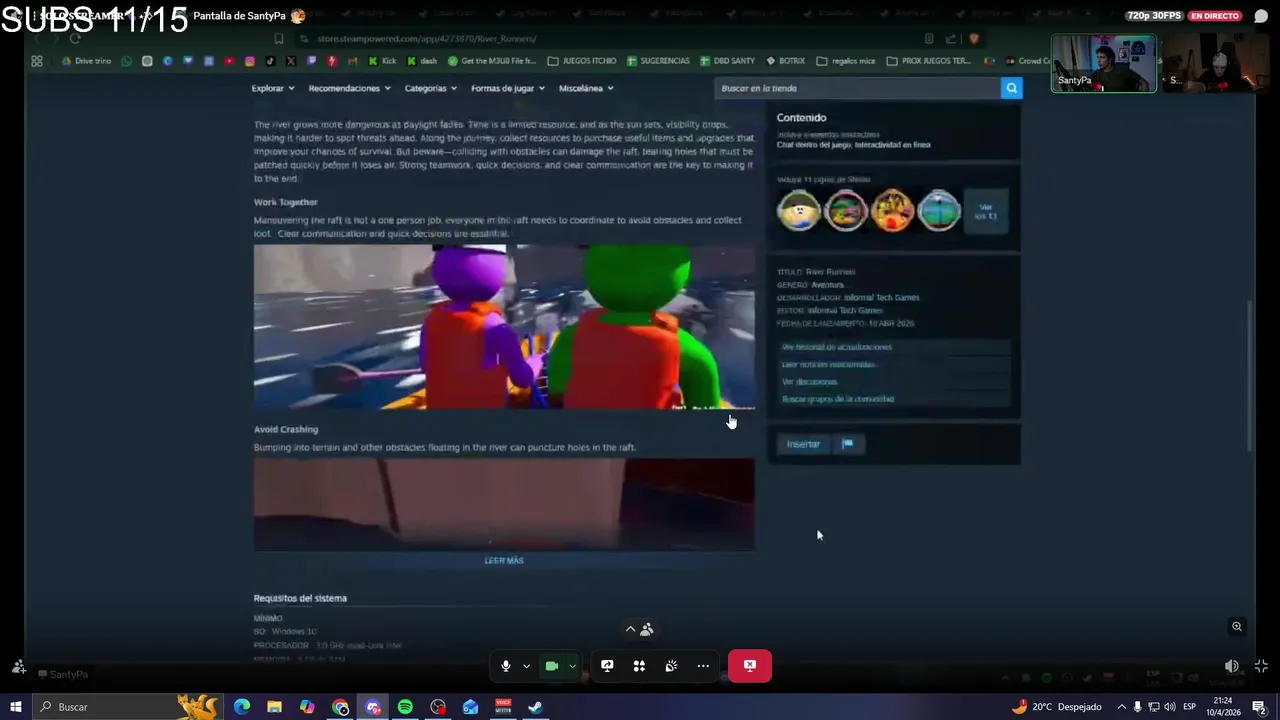The width and height of the screenshot is (1280, 720).
Task: Click the stream zoom magnifier icon
Action: coord(1237,627)
